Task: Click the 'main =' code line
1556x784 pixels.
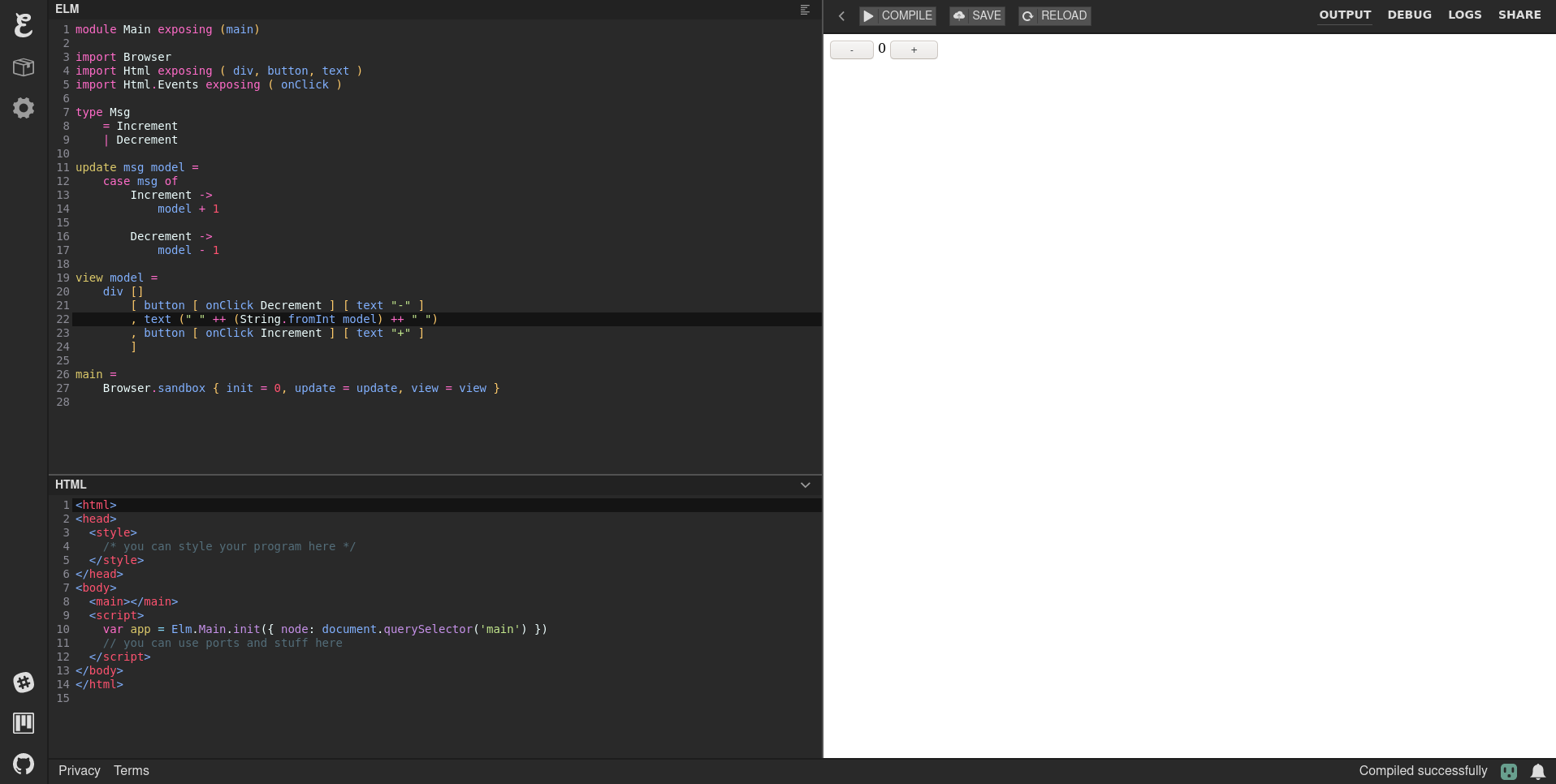Action: [x=96, y=374]
